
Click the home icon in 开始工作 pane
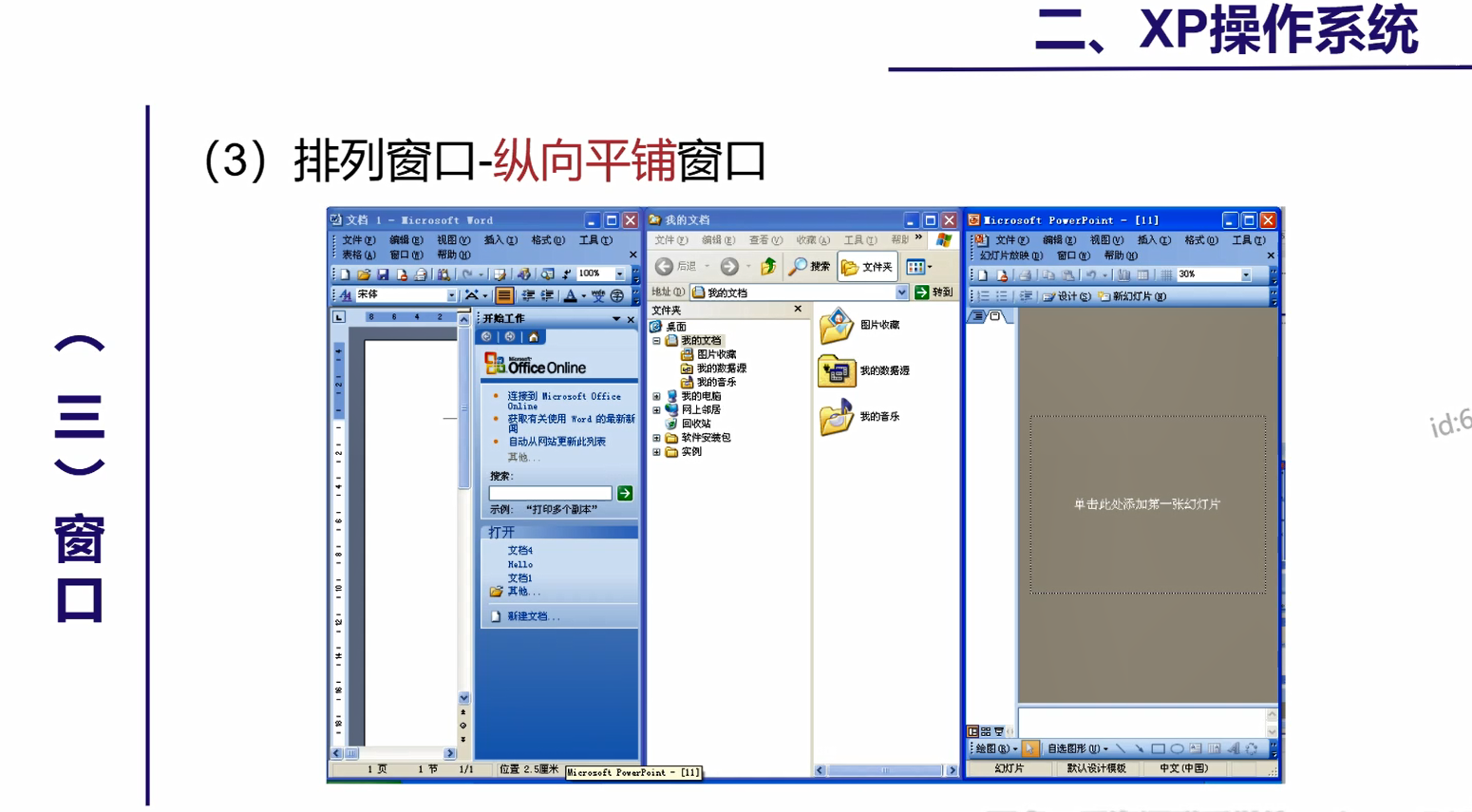click(x=534, y=337)
